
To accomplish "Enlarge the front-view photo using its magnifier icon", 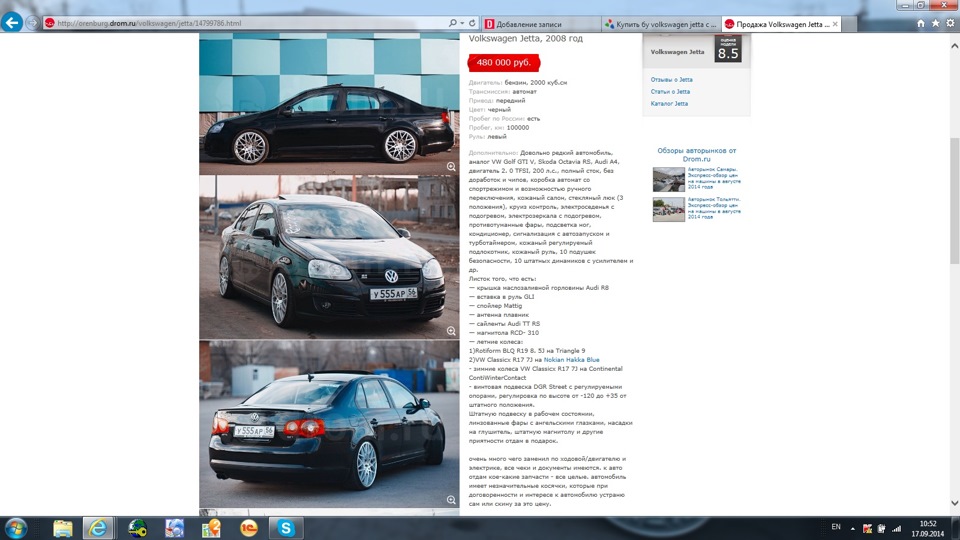I will (x=451, y=331).
